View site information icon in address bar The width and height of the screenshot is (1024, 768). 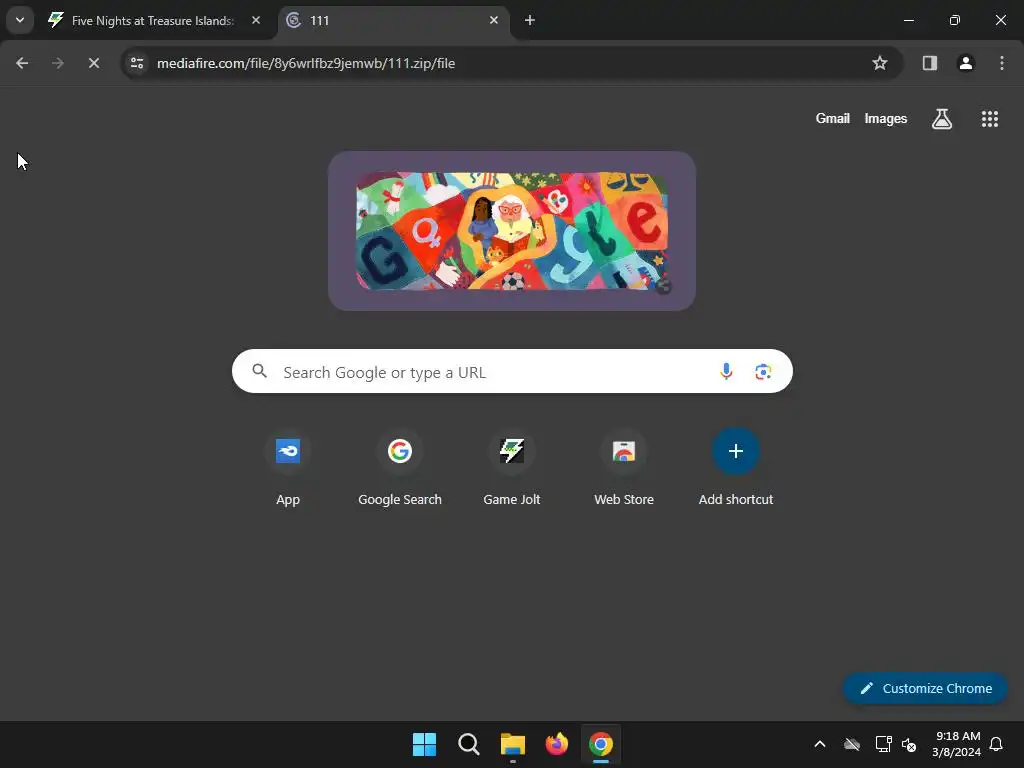pyautogui.click(x=137, y=63)
